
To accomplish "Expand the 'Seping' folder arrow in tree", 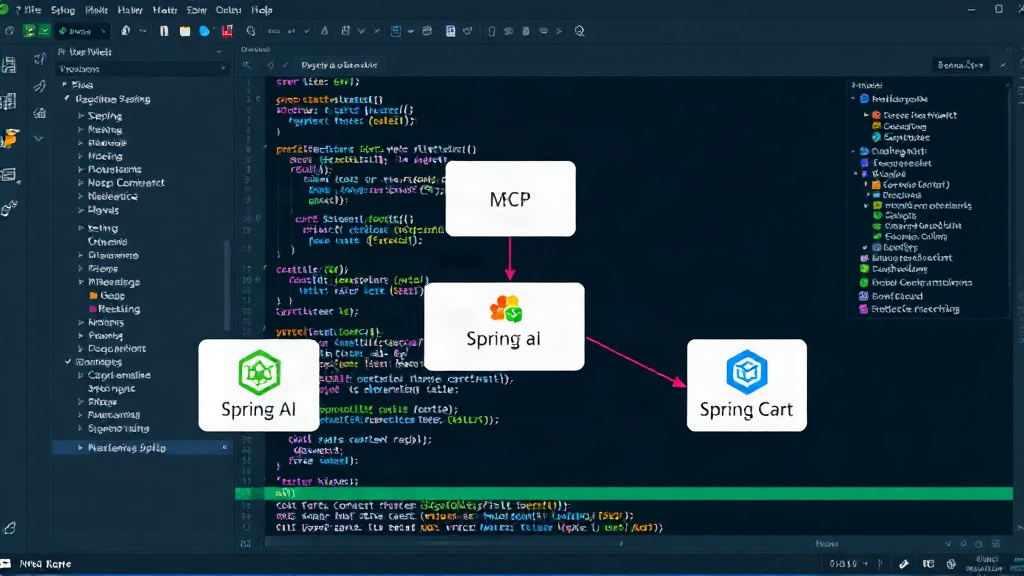I will [x=81, y=116].
